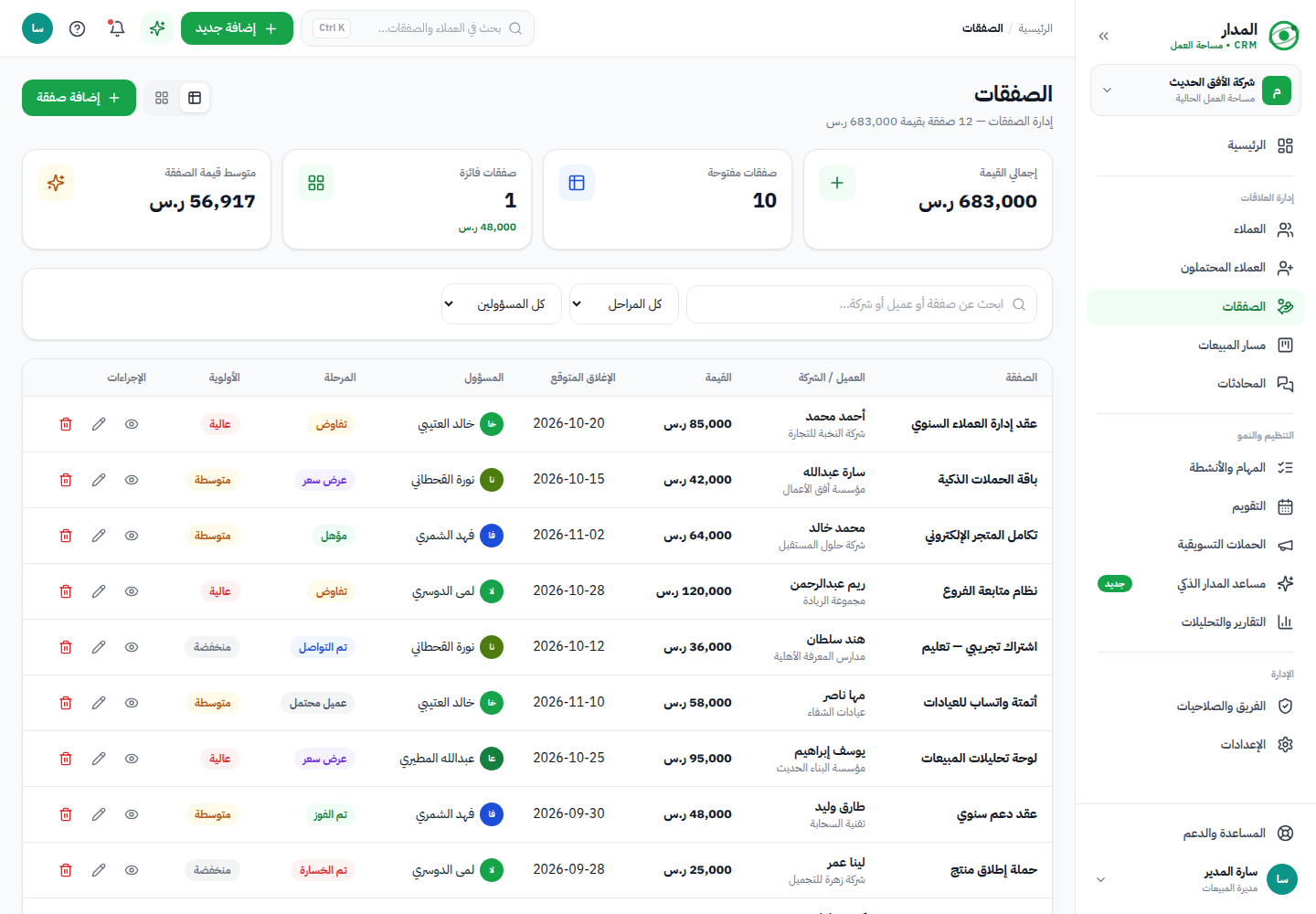This screenshot has width=1316, height=914.
Task: Go to مسار المبيعات in sidebar
Action: [1195, 345]
